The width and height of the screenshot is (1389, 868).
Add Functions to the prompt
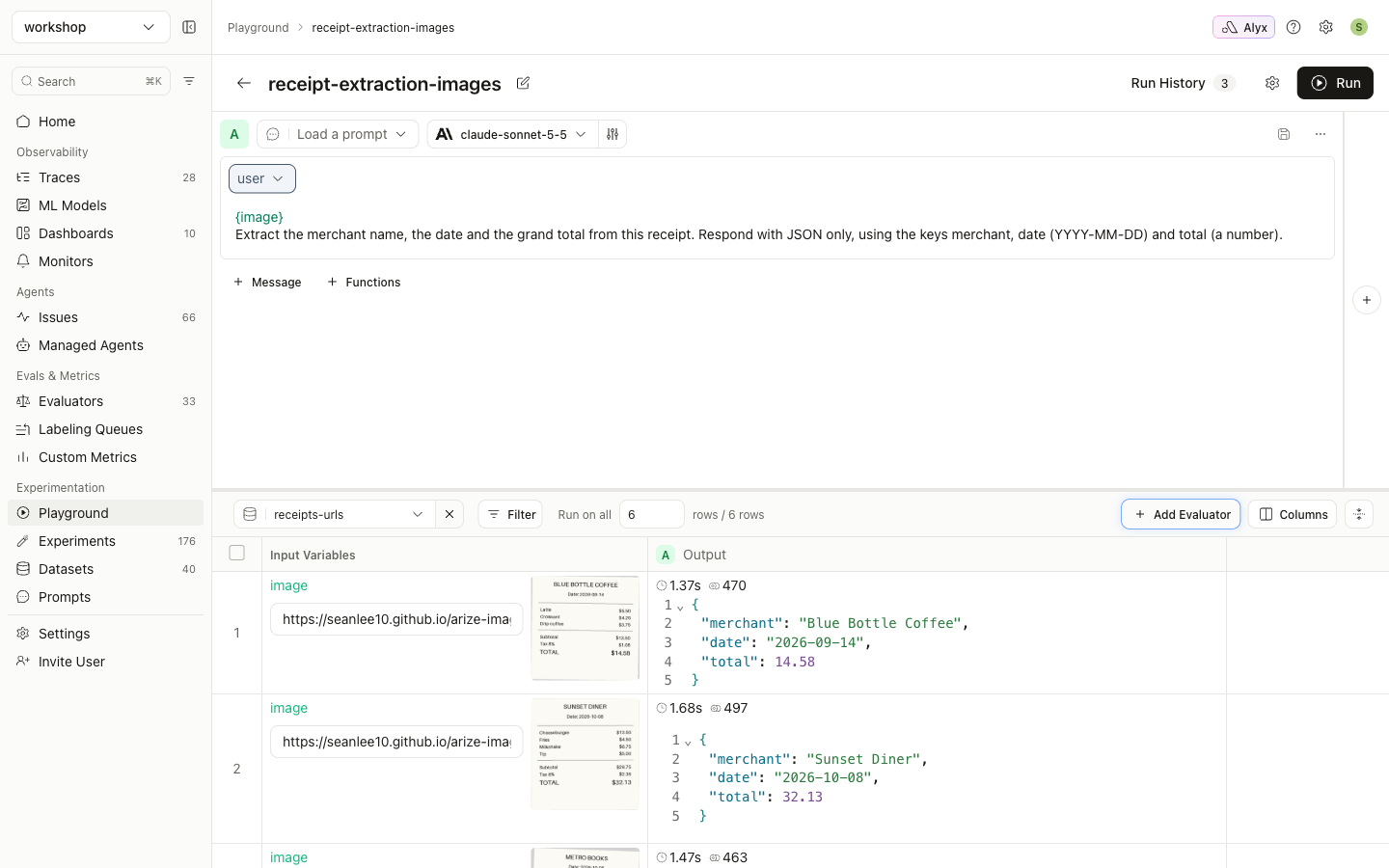coord(364,282)
